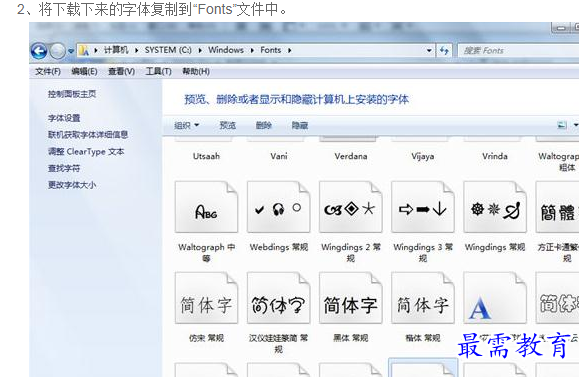Image resolution: width=579 pixels, height=377 pixels.
Task: Click the 隐藏 toolbar button
Action: pos(299,126)
